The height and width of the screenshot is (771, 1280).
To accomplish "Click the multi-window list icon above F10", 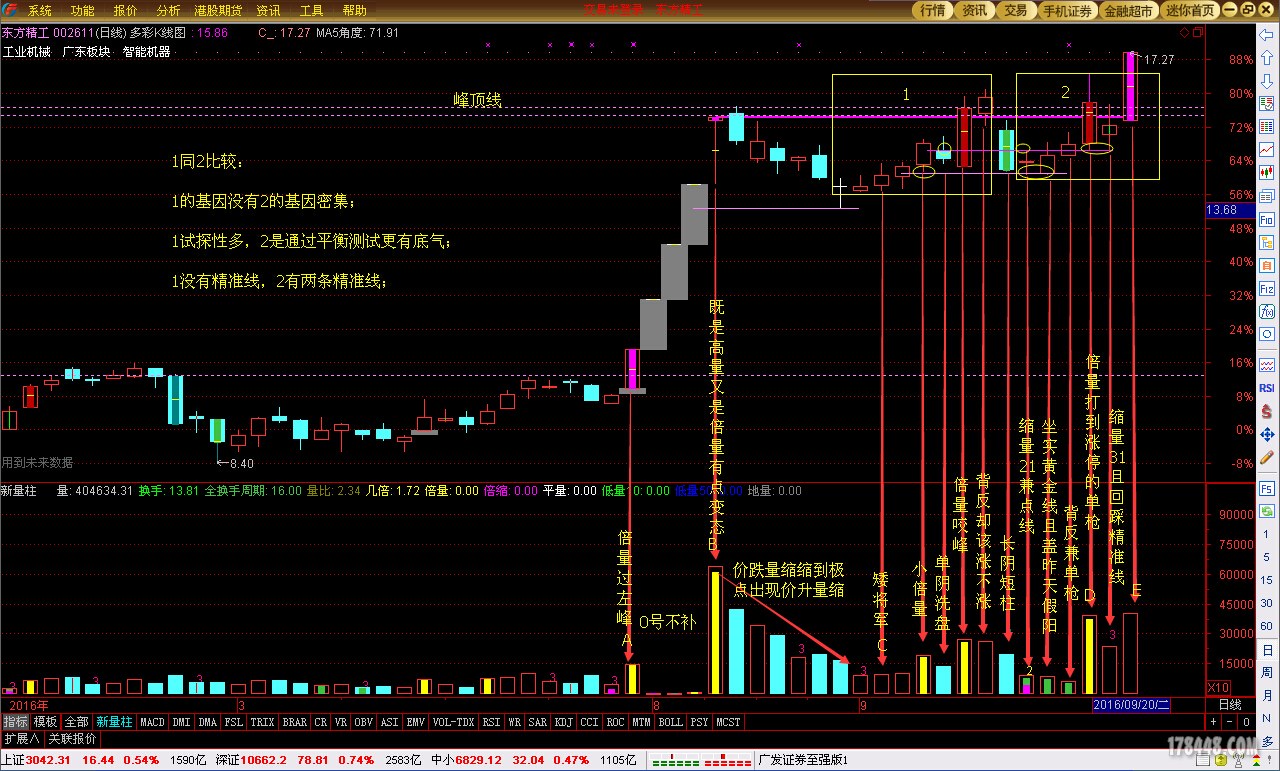I will coord(1267,195).
